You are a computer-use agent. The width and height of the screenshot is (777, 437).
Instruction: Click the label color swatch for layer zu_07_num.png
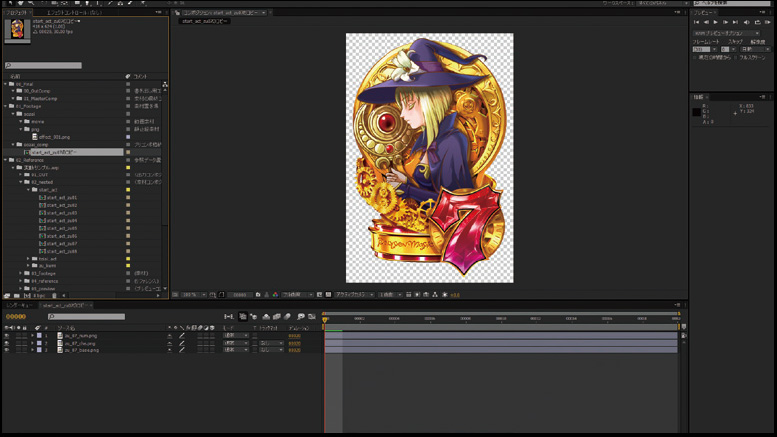click(x=39, y=335)
